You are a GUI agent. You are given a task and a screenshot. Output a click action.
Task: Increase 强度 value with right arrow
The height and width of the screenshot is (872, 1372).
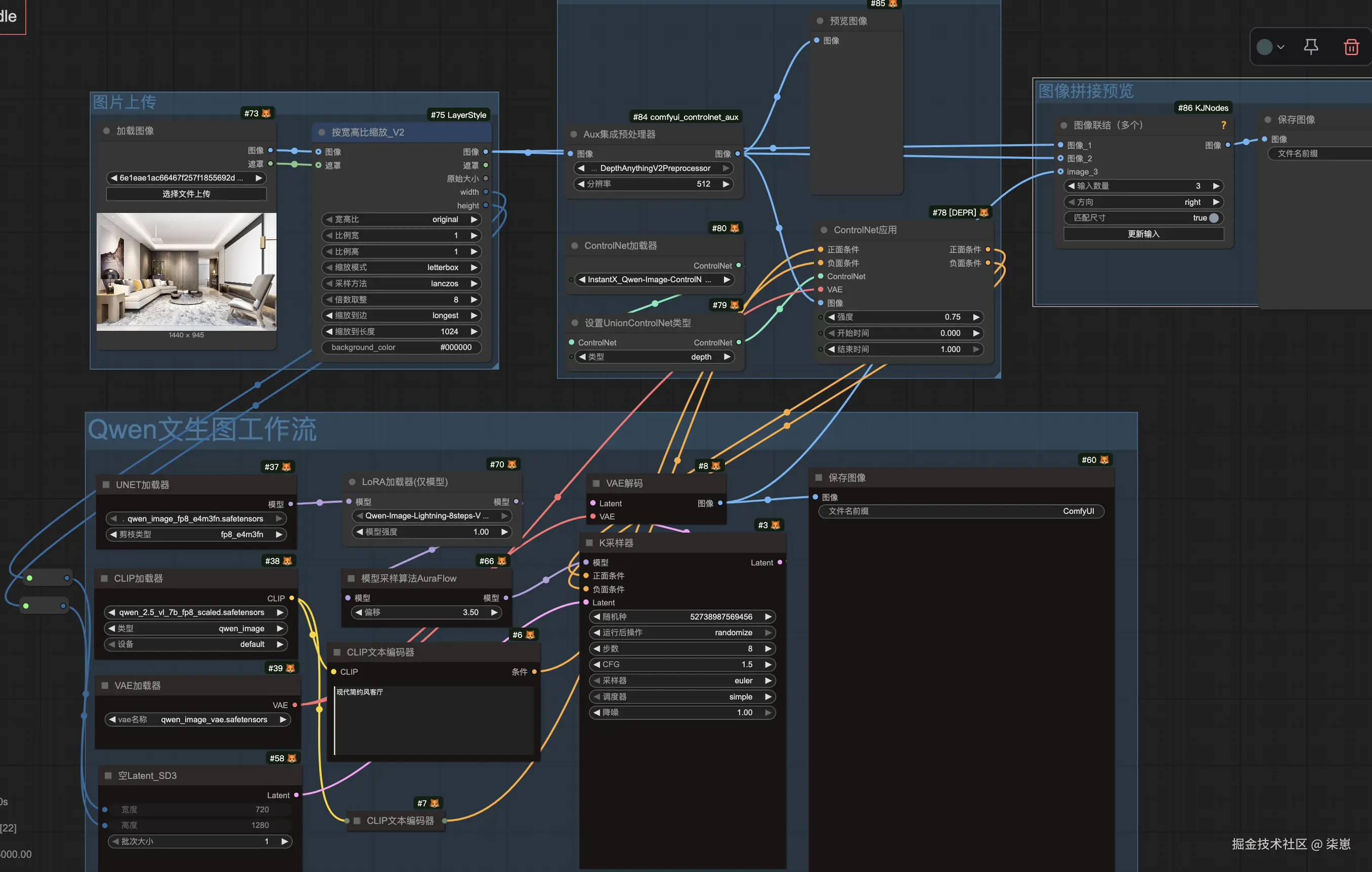(976, 317)
